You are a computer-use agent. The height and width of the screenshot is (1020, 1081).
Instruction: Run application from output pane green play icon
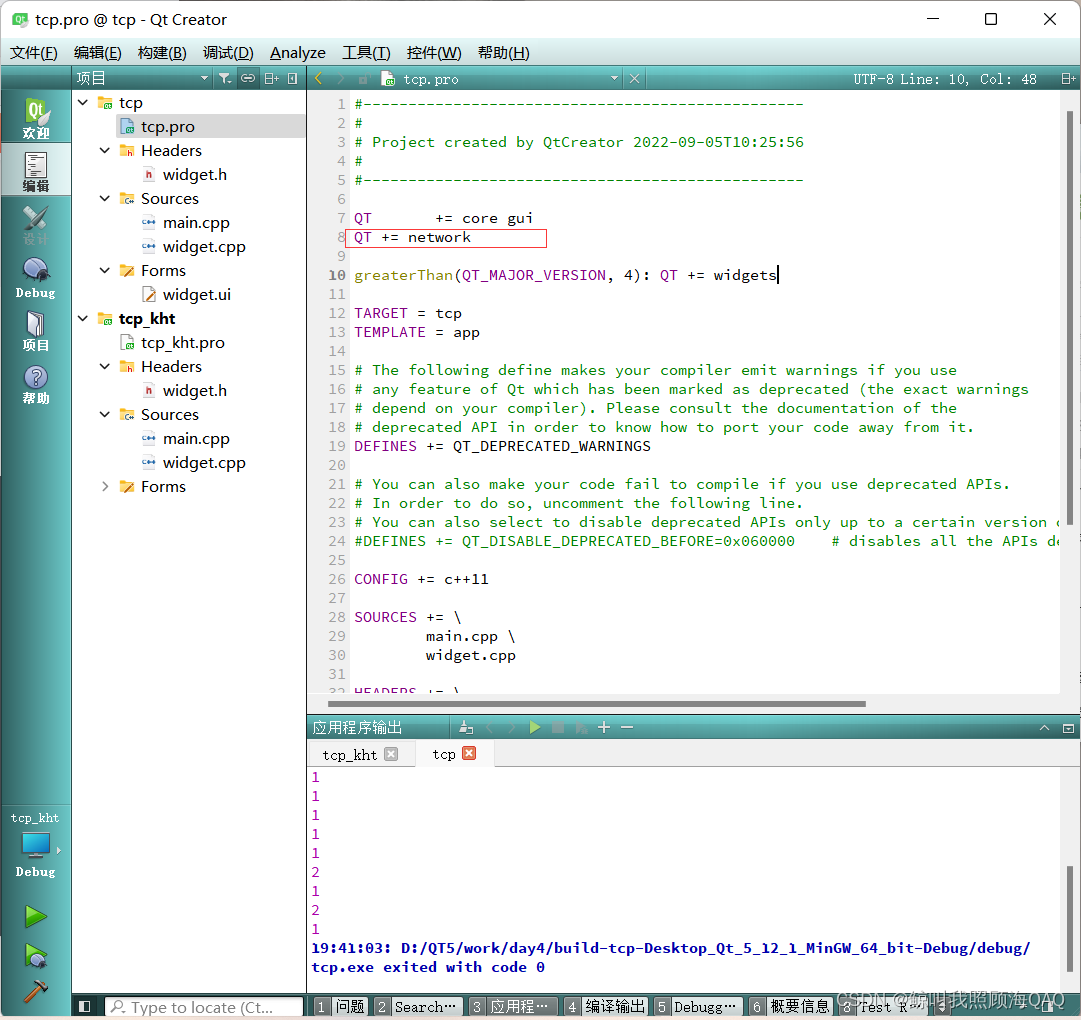[x=535, y=727]
